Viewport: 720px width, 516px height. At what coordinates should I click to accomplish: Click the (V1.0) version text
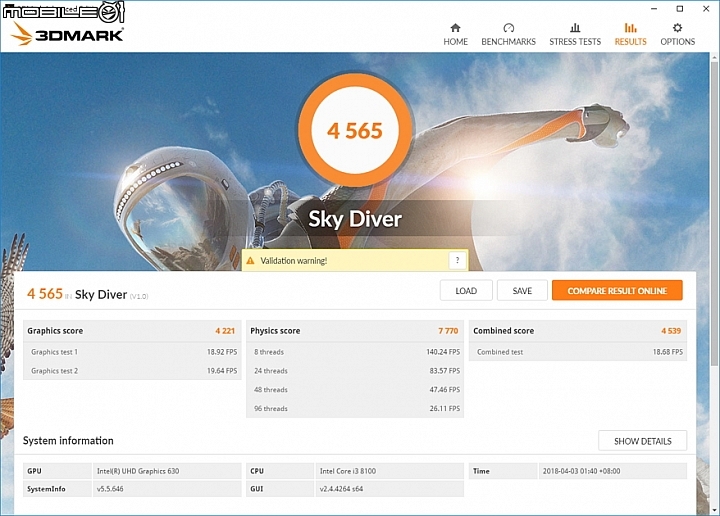(139, 297)
